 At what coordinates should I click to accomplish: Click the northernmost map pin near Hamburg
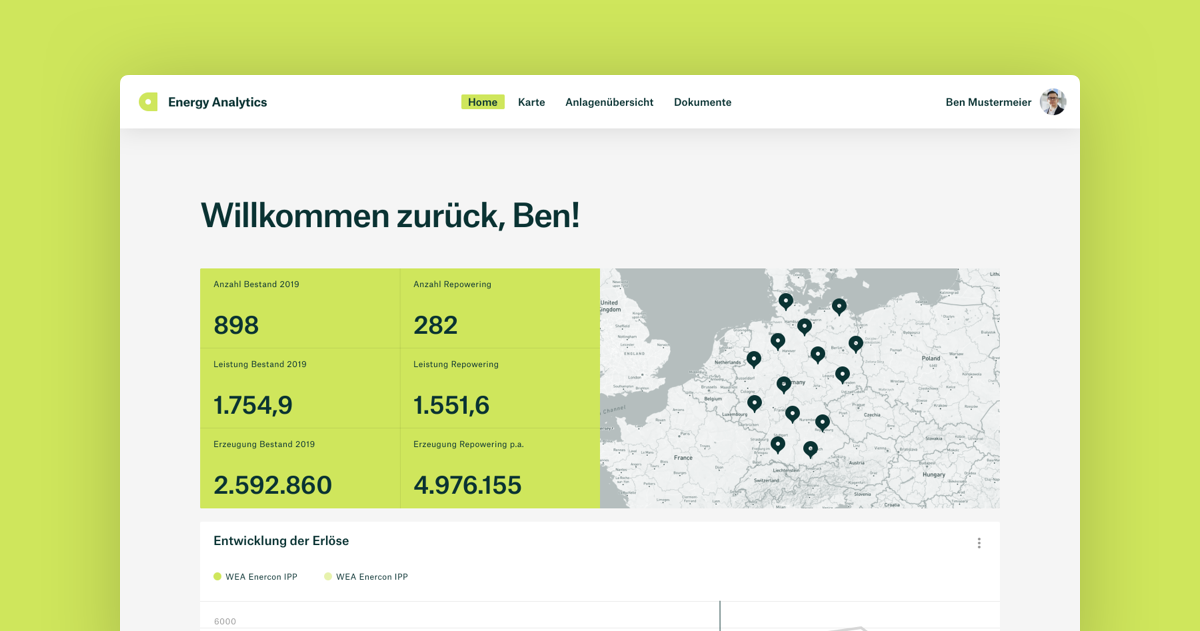(785, 300)
